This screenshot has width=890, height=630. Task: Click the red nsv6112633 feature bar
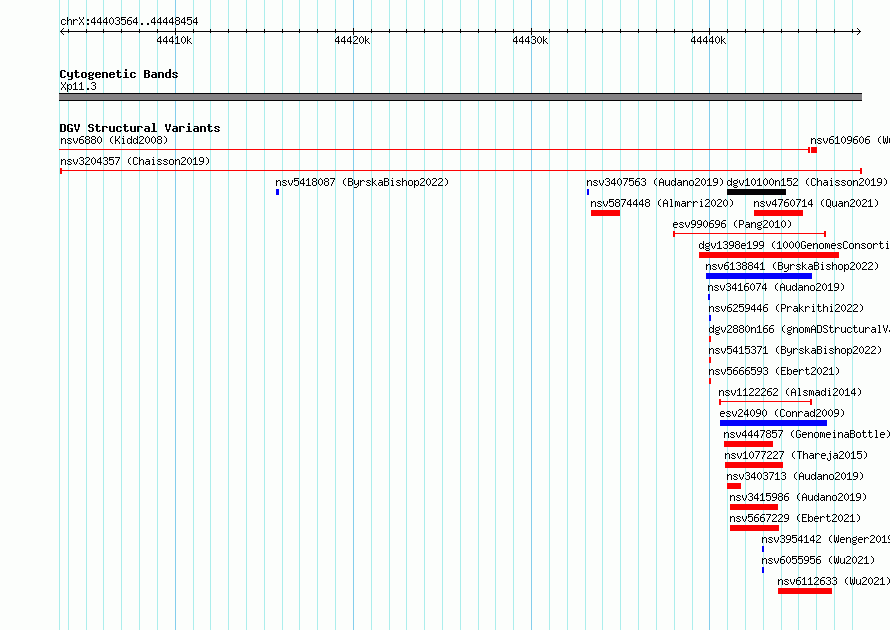[x=805, y=591]
